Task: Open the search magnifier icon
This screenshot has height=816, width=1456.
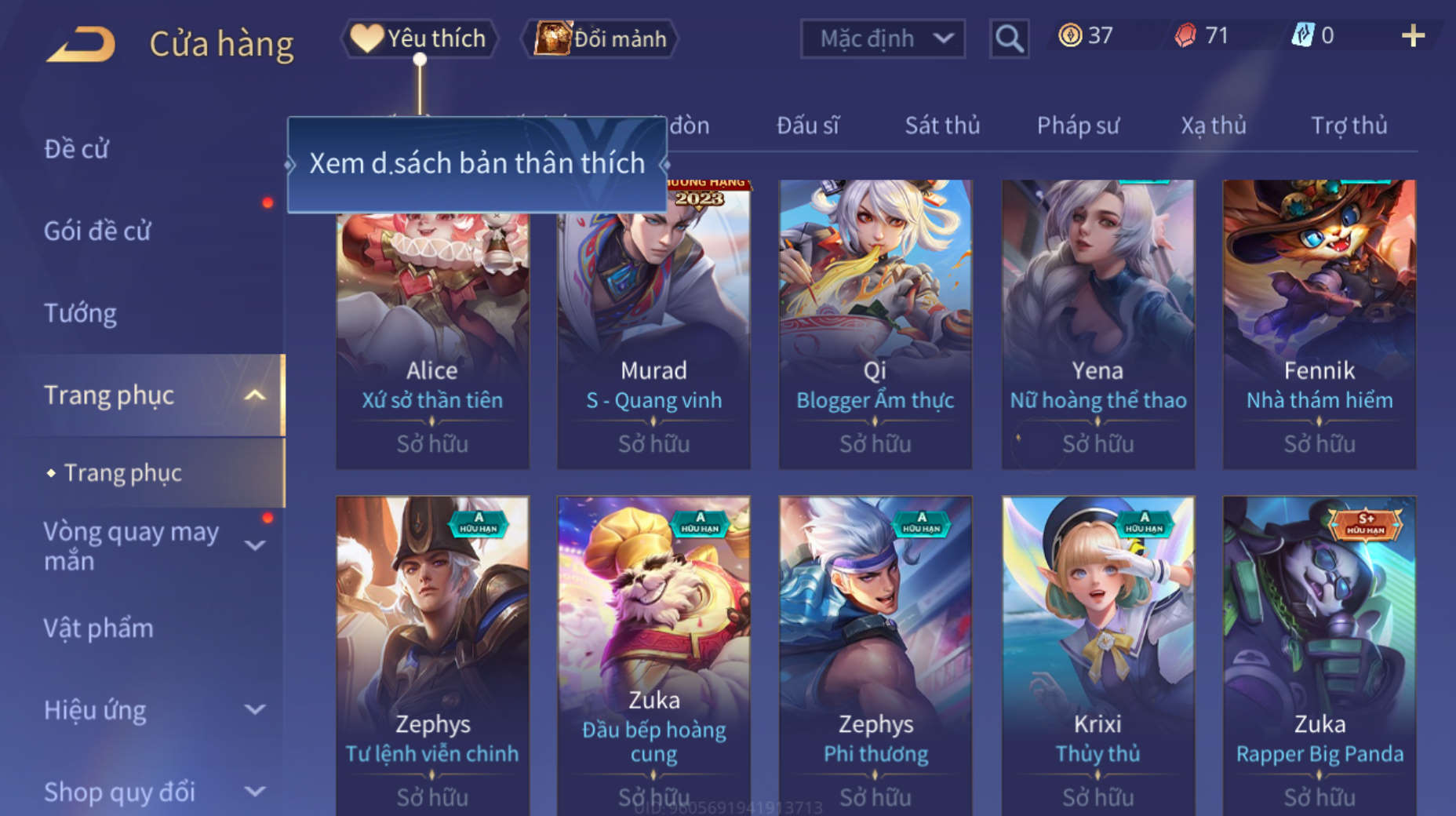Action: click(1009, 38)
